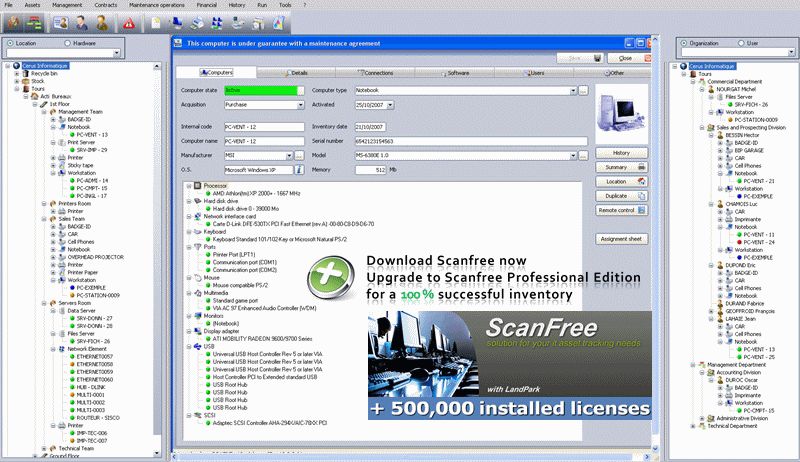Open the Assets menu
Screen dimensions: 800x462
click(x=32, y=5)
